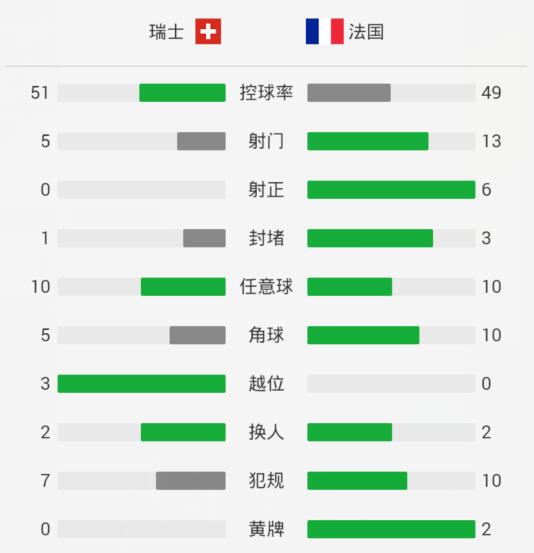
Task: Click Switzerland's full green 越位 bar
Action: pos(141,384)
